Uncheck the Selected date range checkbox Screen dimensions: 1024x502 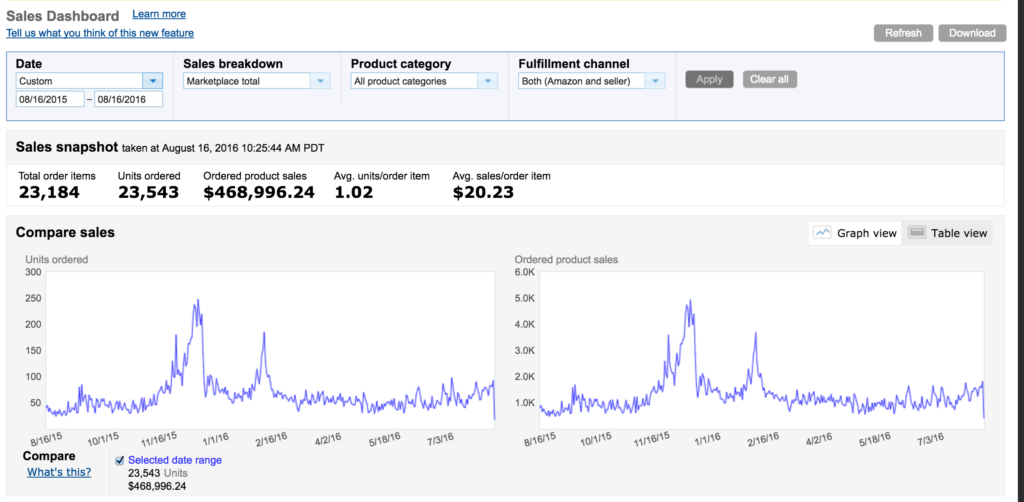(x=120, y=460)
